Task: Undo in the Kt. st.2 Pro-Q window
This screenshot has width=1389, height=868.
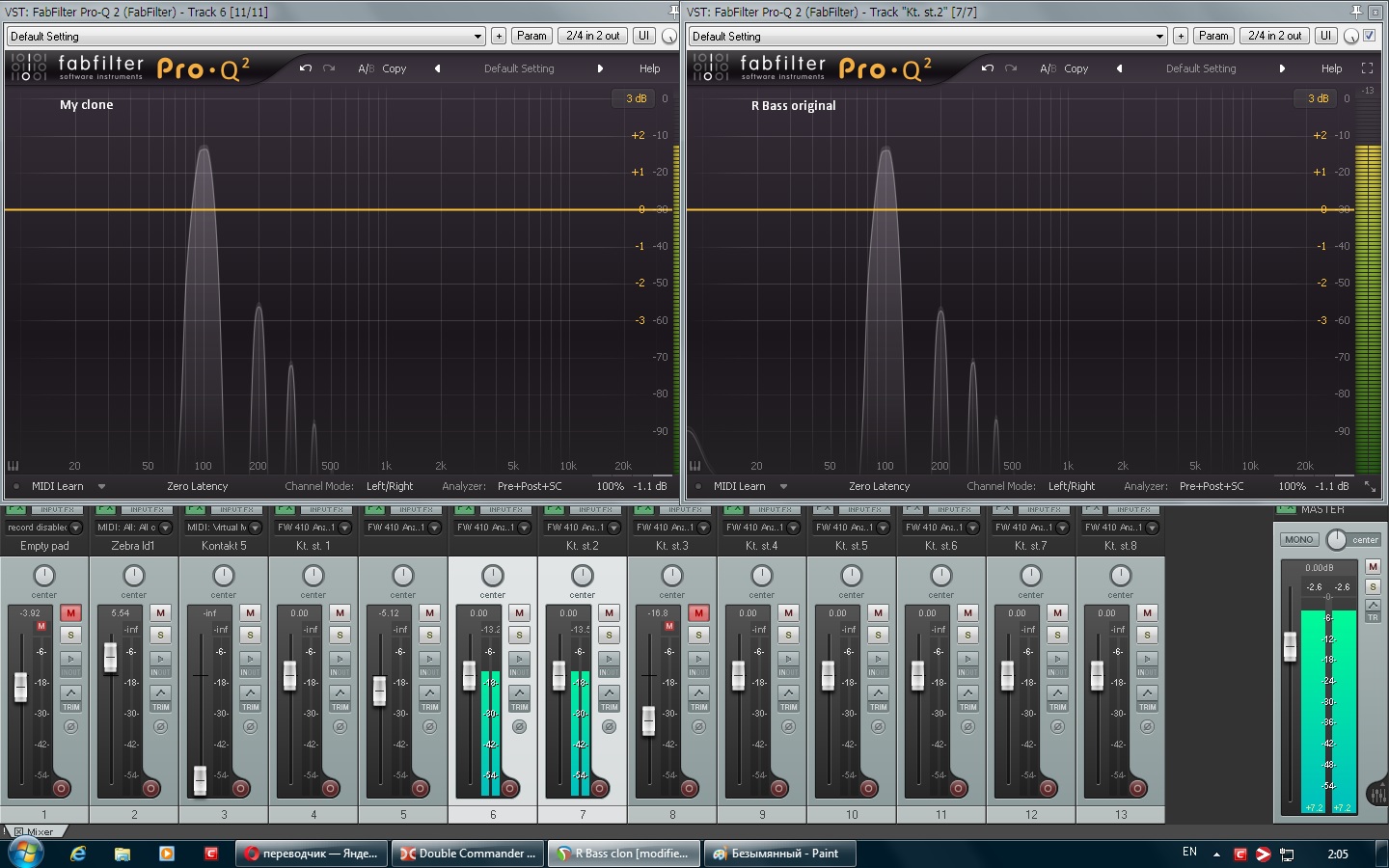Action: pyautogui.click(x=988, y=68)
